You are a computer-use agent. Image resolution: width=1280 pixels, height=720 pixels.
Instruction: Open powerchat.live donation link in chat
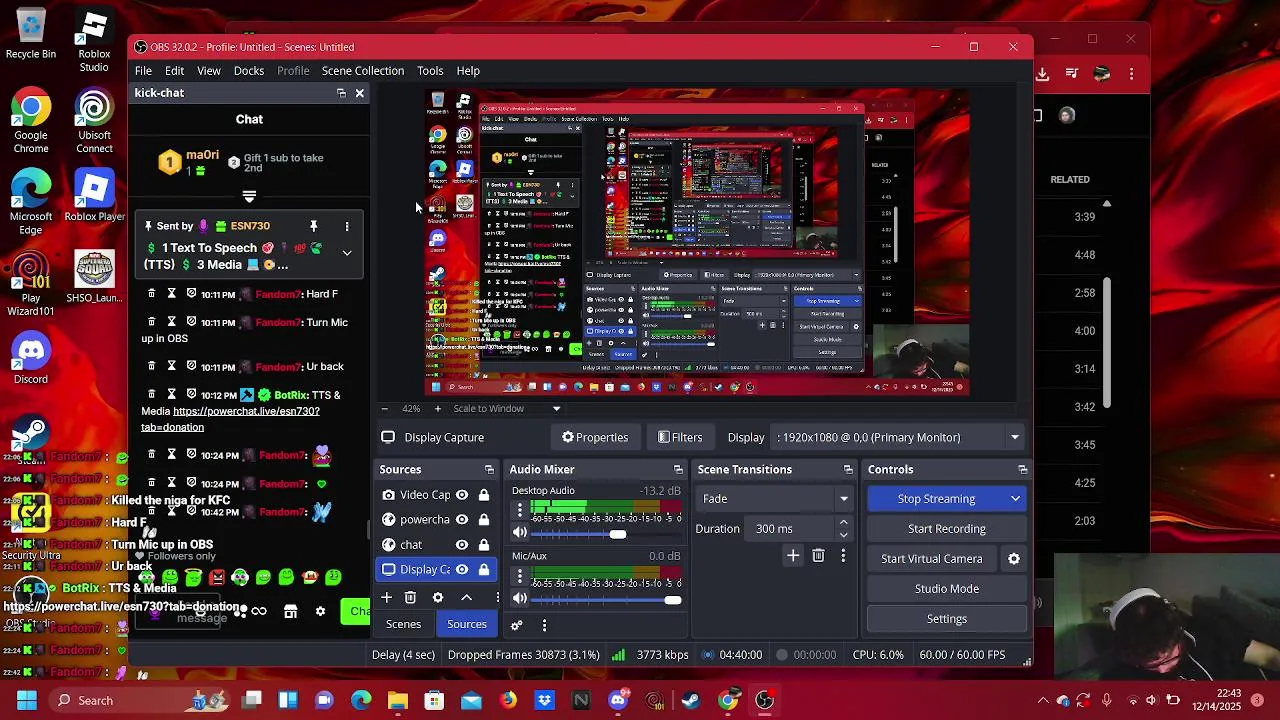tap(231, 419)
